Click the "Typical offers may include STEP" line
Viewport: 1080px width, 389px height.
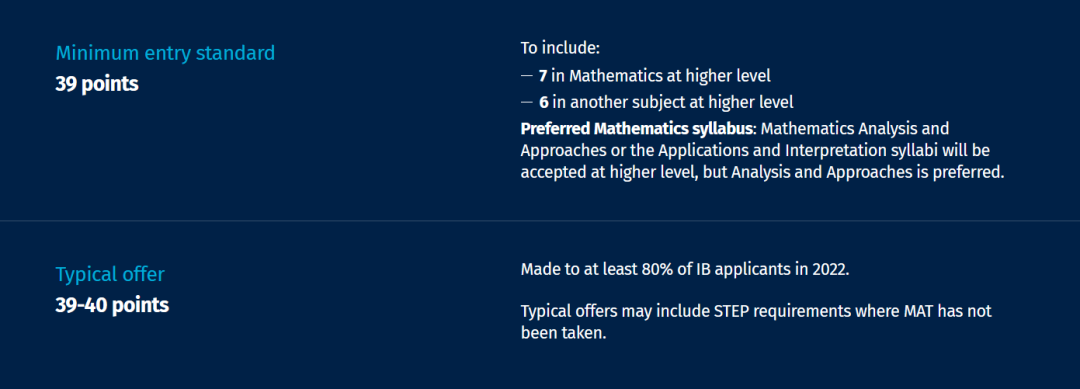click(x=756, y=311)
